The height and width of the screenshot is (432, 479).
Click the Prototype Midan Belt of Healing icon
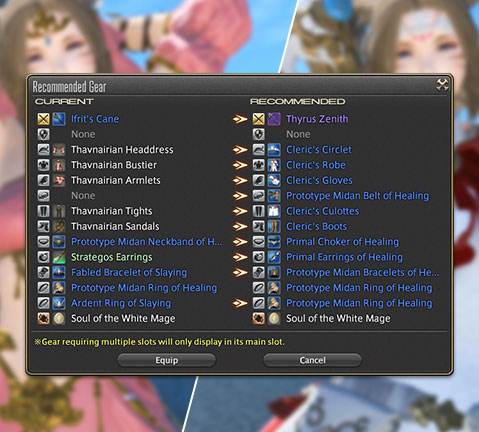tap(274, 196)
